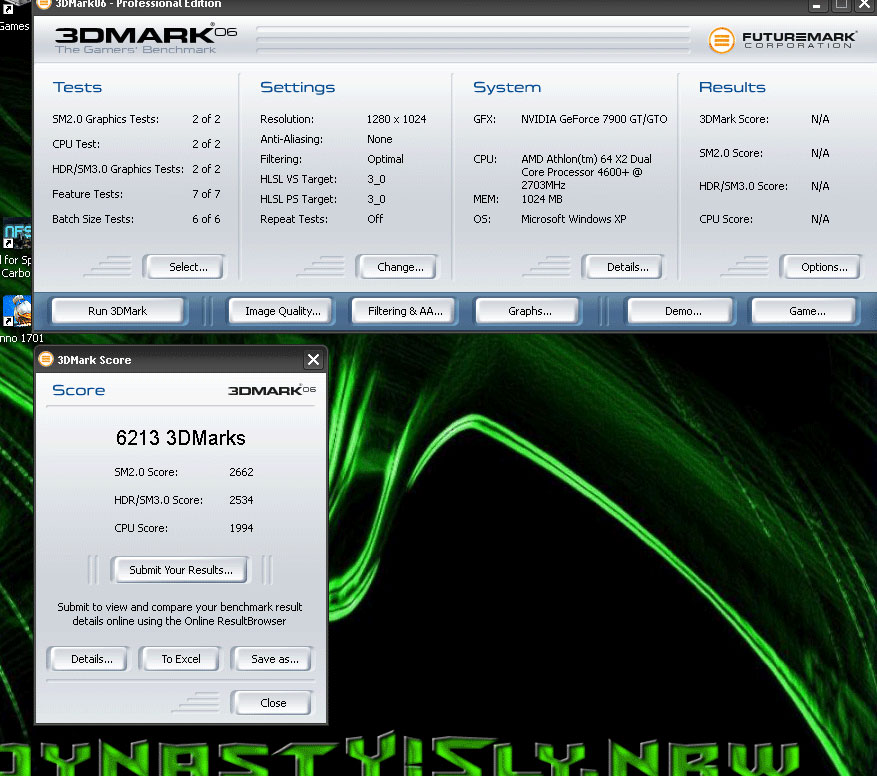Screen dimensions: 877x776
Task: Open system Details... in main window
Action: [x=623, y=267]
